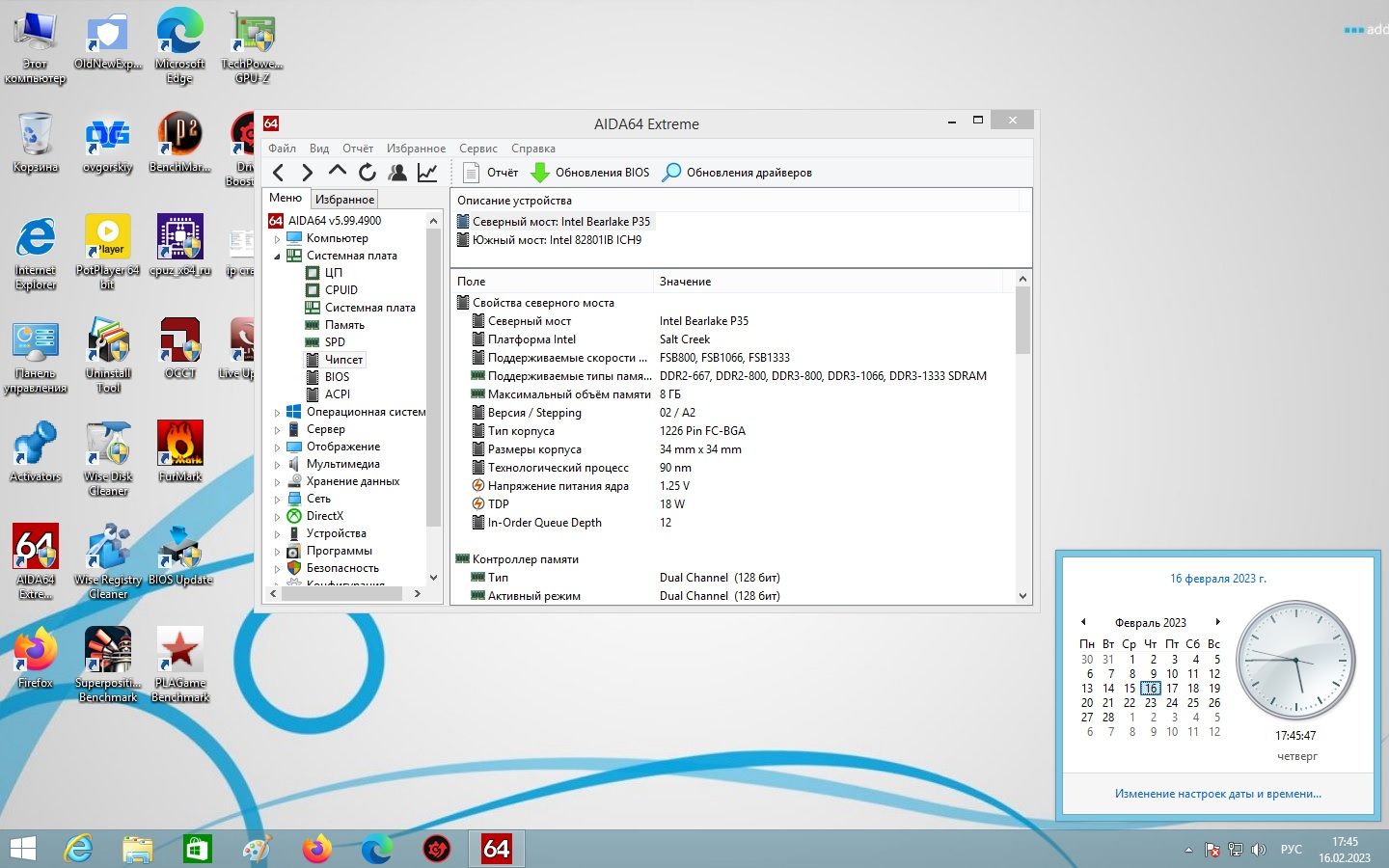
Task: Expand the DirectX tree node
Action: point(277,516)
